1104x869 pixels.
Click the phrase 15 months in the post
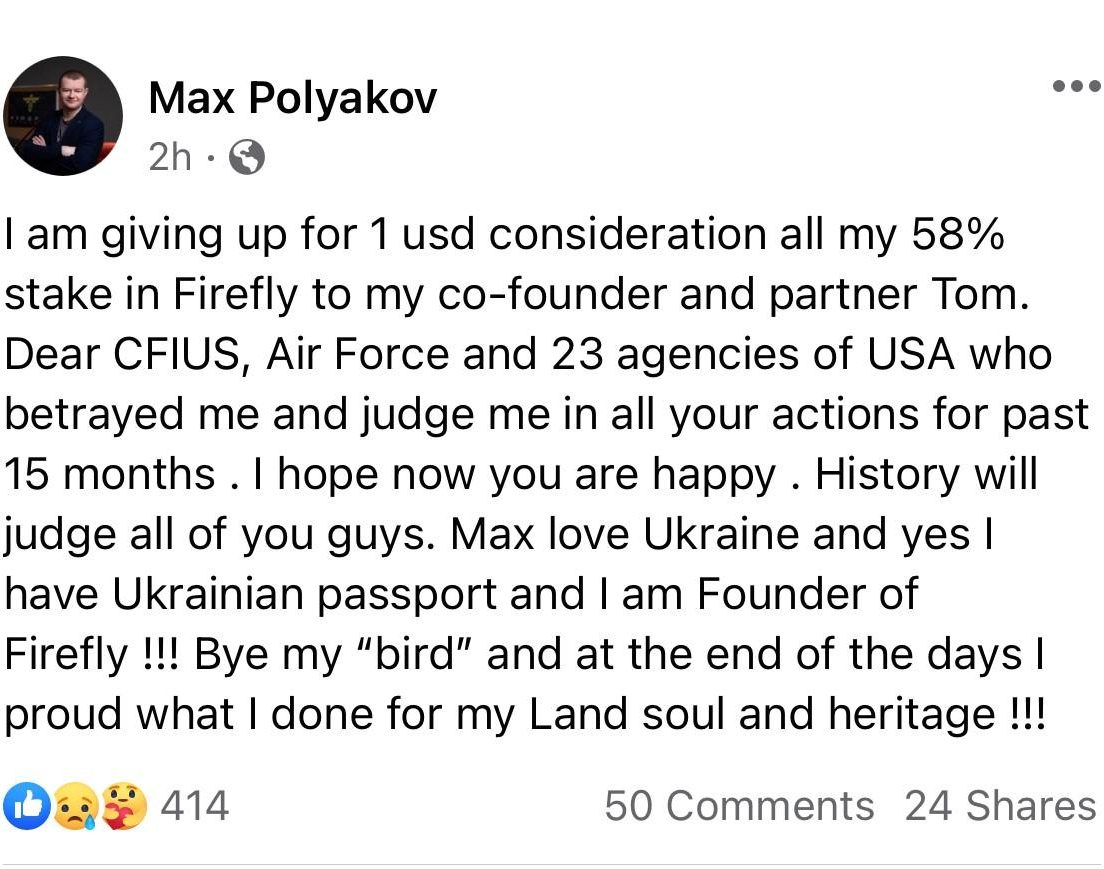110,474
